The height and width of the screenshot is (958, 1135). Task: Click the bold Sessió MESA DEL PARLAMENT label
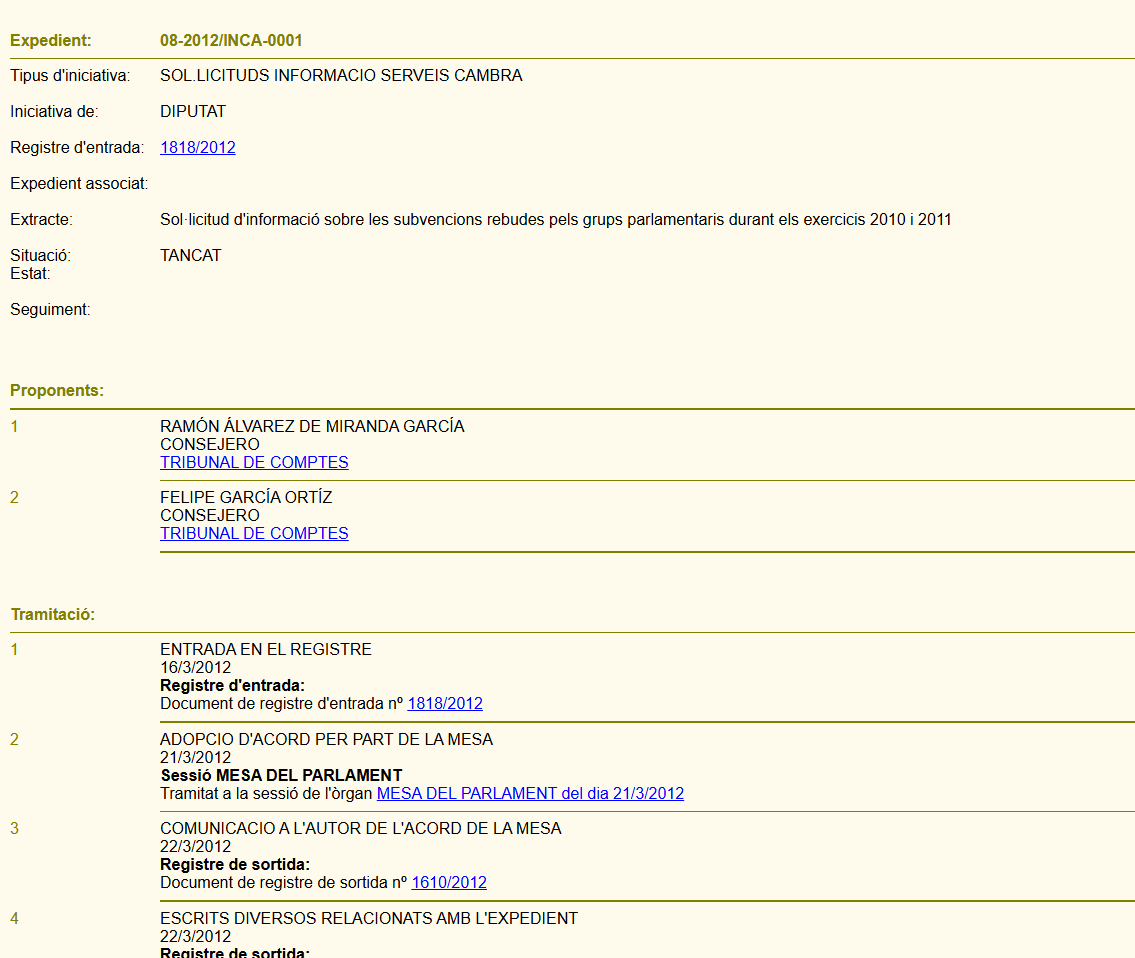(281, 776)
